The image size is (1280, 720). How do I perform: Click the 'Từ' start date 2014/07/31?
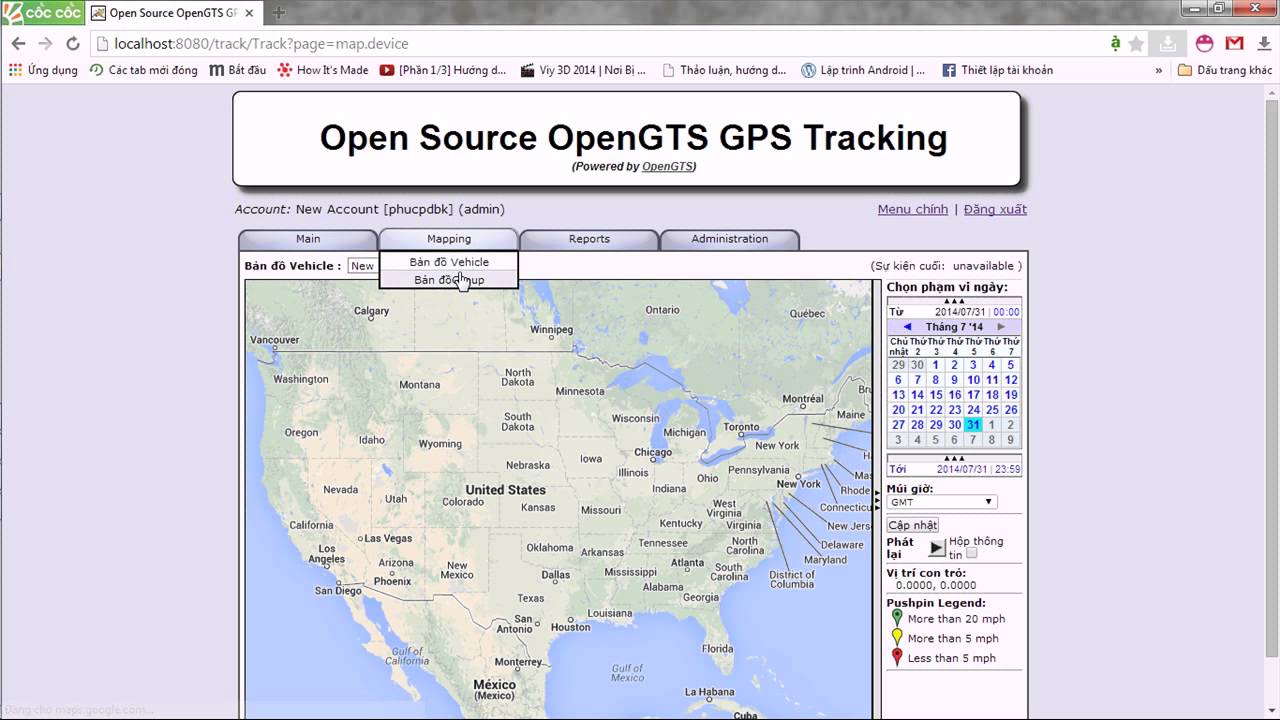click(x=960, y=312)
